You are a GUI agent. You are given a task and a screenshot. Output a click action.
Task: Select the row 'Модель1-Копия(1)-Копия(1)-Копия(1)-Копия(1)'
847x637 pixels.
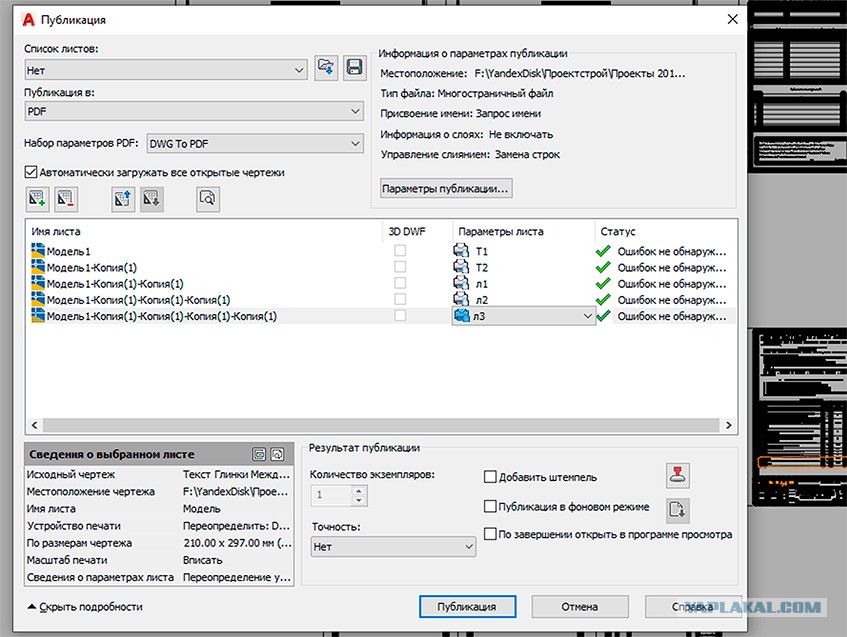pos(381,316)
